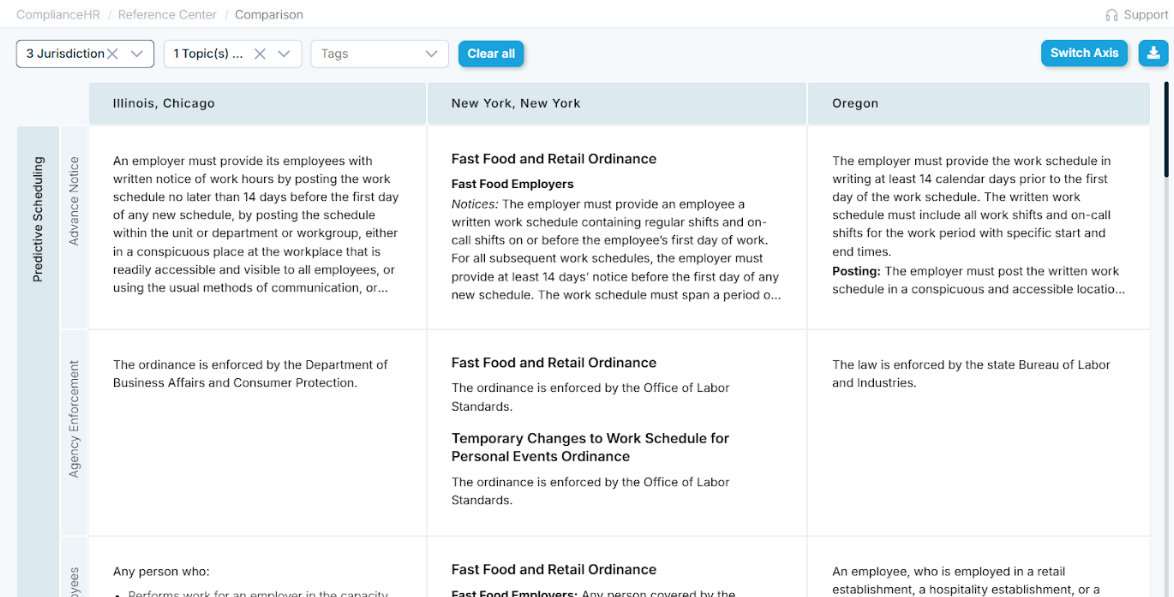The image size is (1174, 597).
Task: Expand the Topic(s) dropdown chevron
Action: (x=284, y=54)
